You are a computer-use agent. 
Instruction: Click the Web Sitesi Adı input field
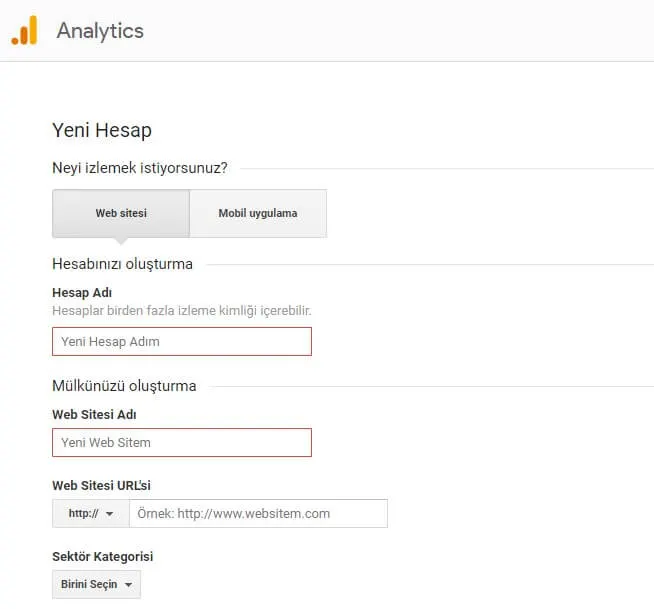click(x=182, y=443)
